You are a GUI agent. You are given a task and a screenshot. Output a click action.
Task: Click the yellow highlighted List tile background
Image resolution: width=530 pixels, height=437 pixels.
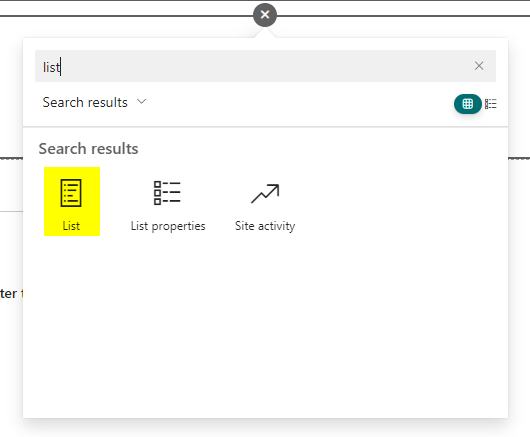[72, 201]
